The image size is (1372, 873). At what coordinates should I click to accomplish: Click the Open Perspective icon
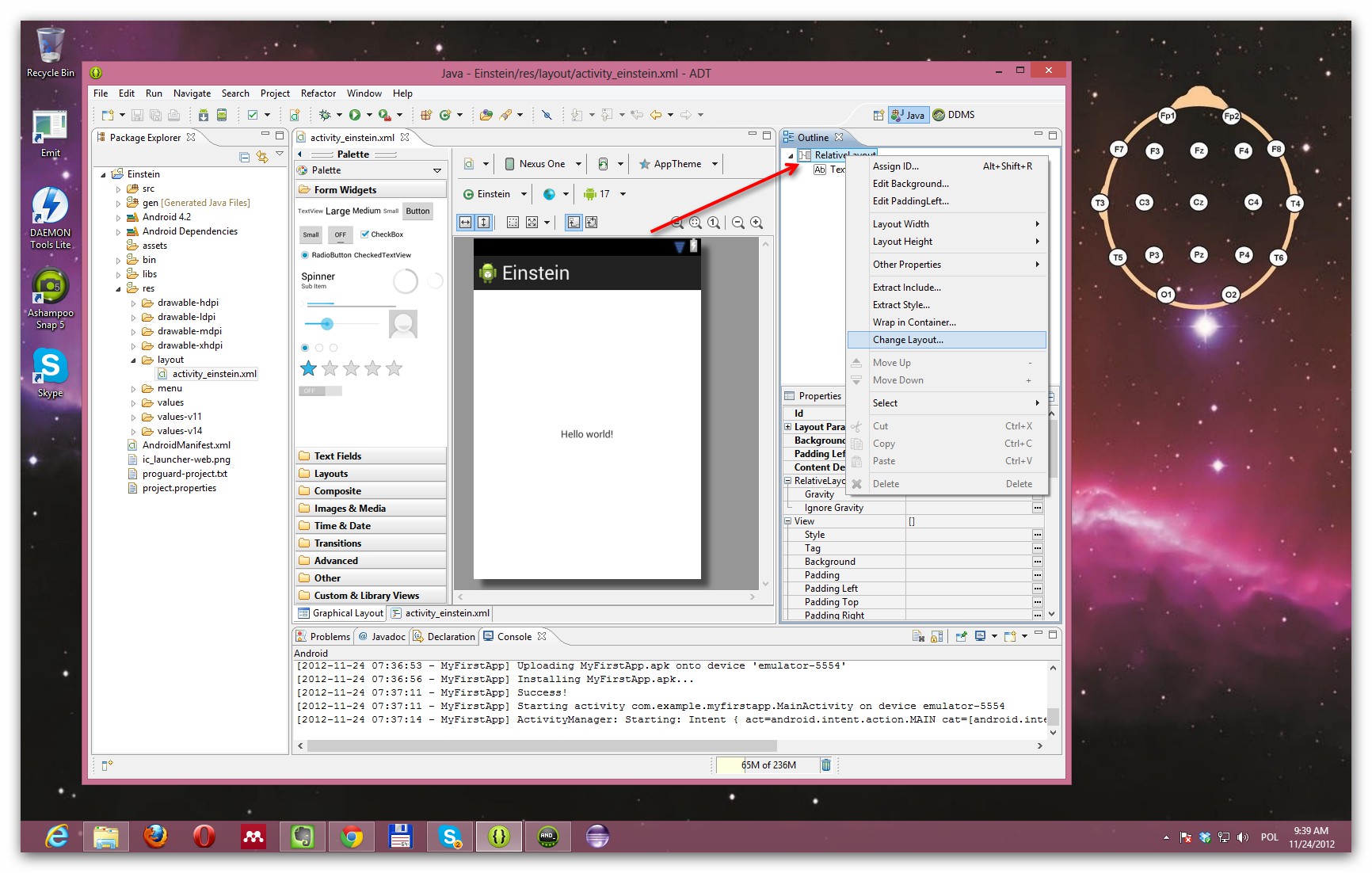(x=878, y=115)
